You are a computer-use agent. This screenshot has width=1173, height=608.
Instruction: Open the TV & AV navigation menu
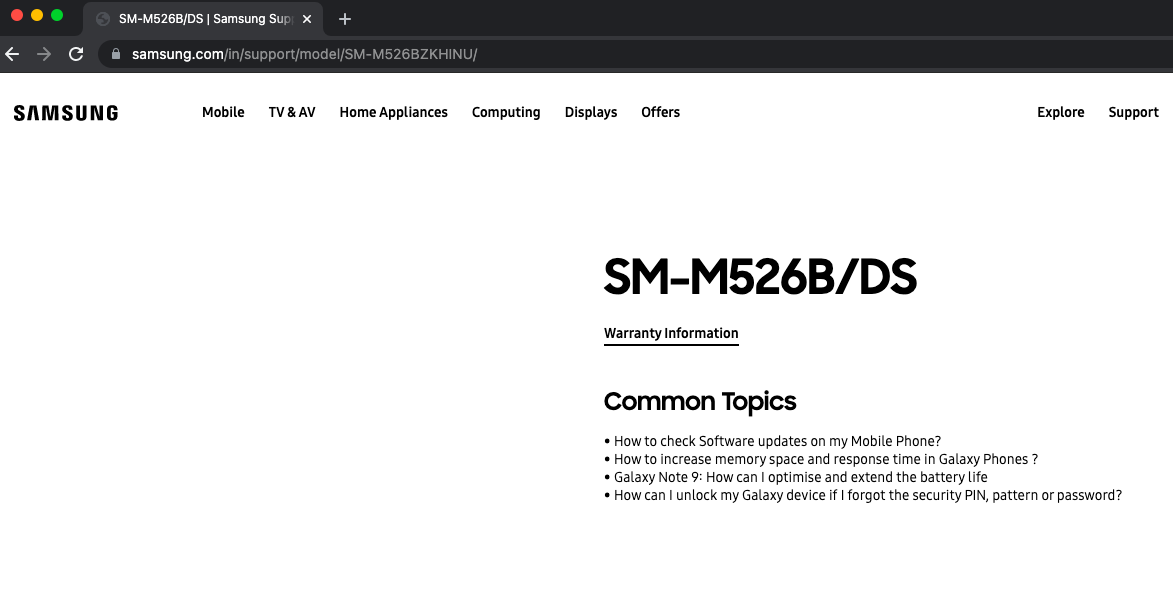click(291, 112)
